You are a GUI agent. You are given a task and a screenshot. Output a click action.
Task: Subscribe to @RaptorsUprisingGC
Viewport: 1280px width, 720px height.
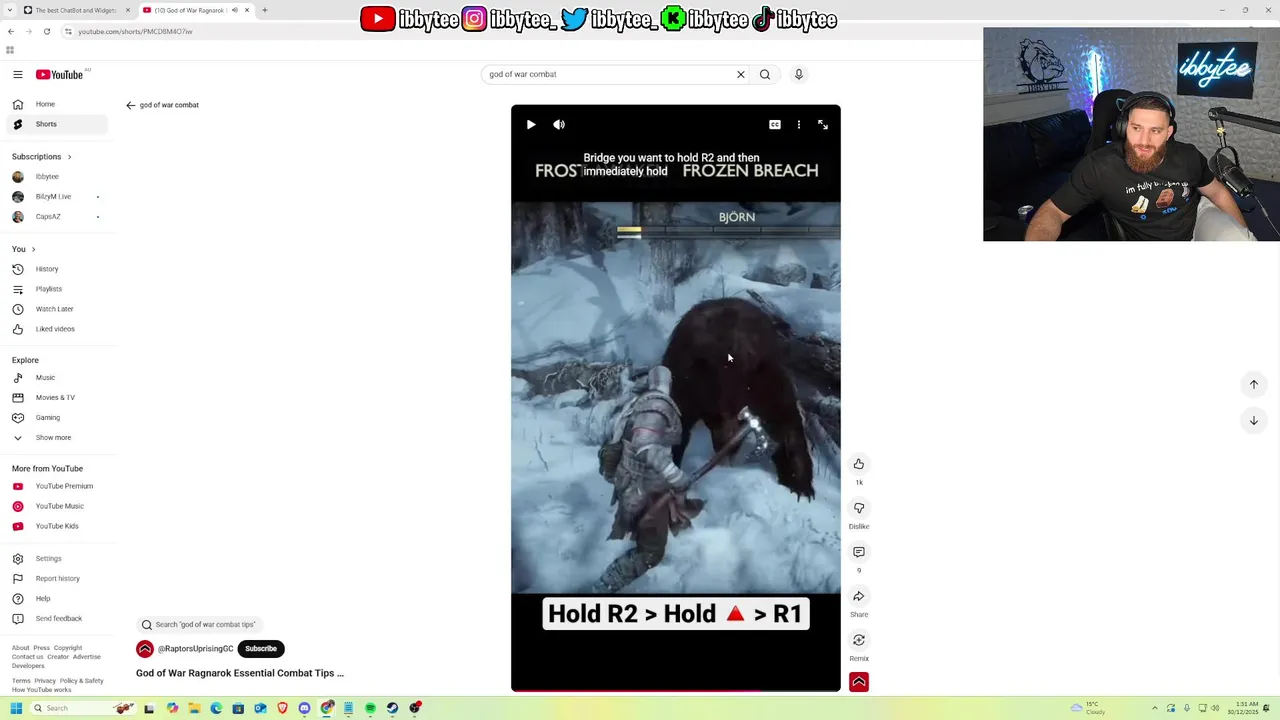(261, 649)
